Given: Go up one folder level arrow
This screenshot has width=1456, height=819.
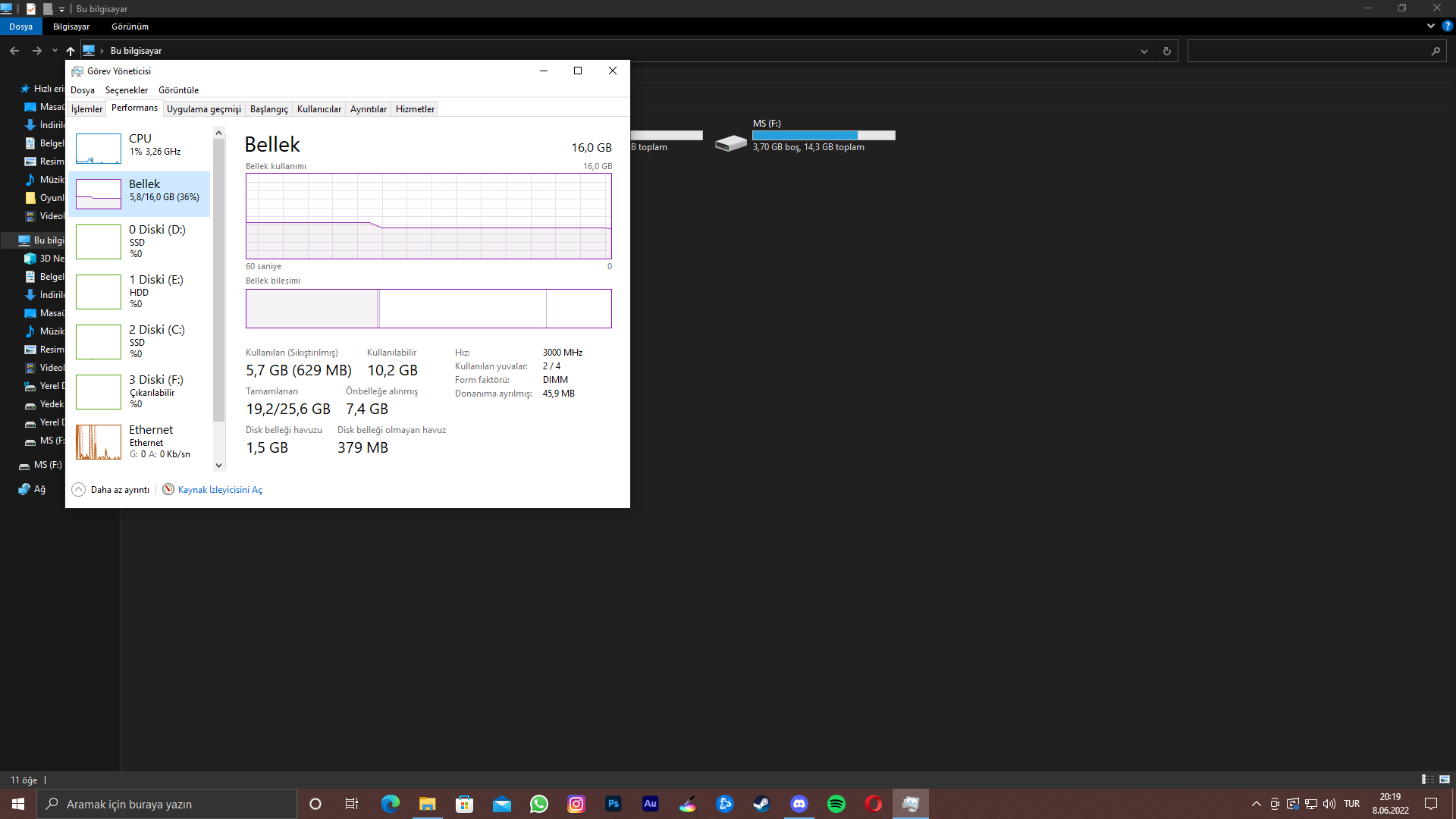Looking at the screenshot, I should pyautogui.click(x=71, y=51).
